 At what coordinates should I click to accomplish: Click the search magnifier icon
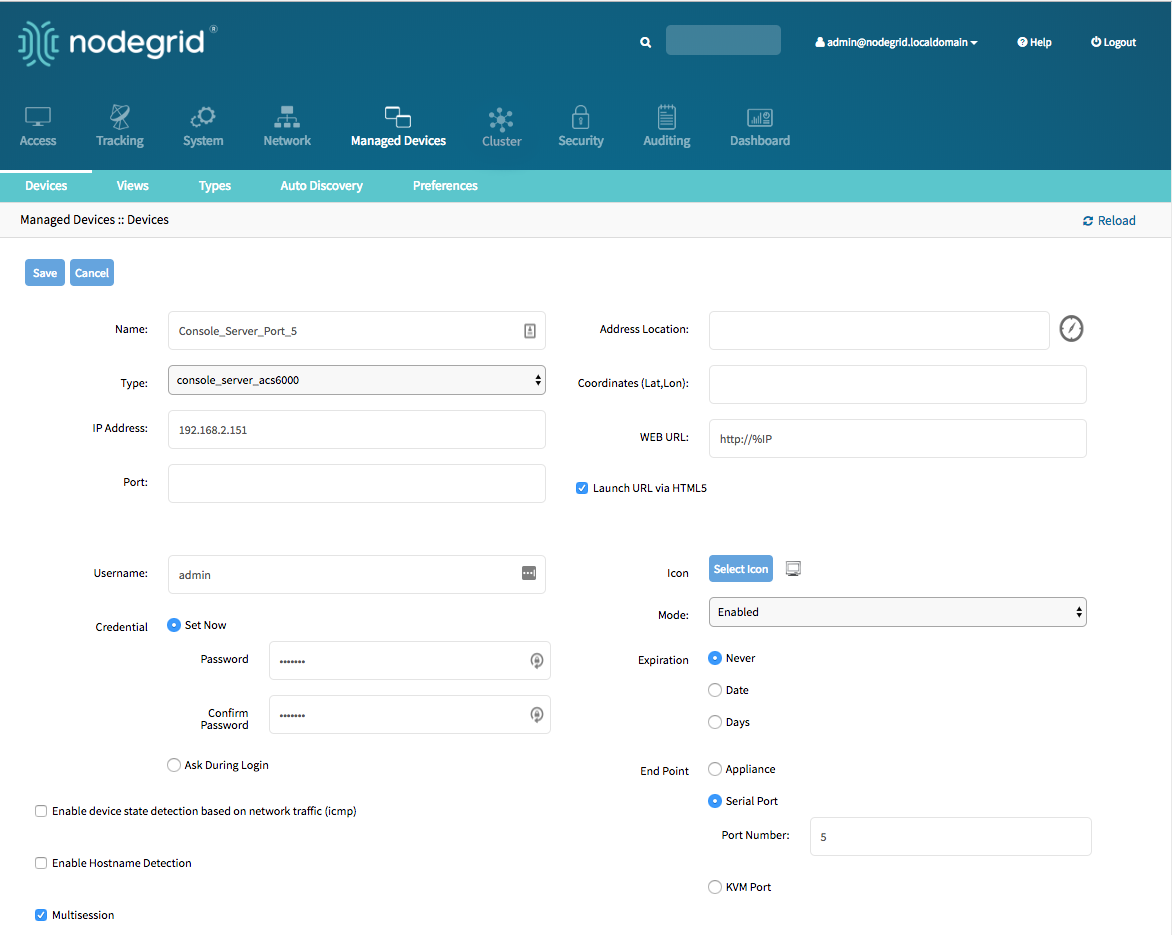[x=646, y=43]
